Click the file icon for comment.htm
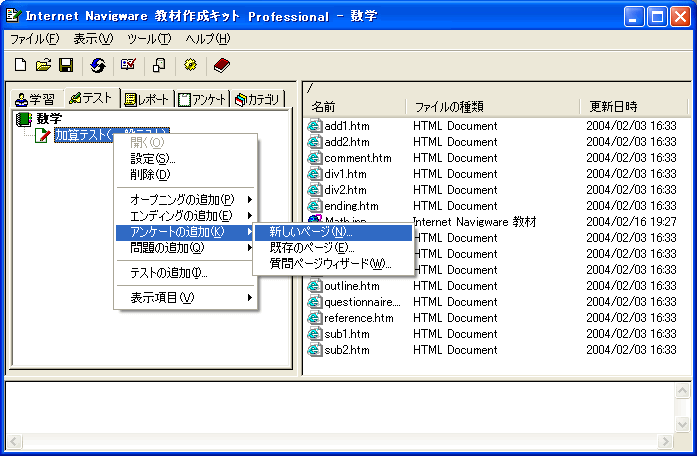Viewport: 697px width, 456px height. pos(314,158)
